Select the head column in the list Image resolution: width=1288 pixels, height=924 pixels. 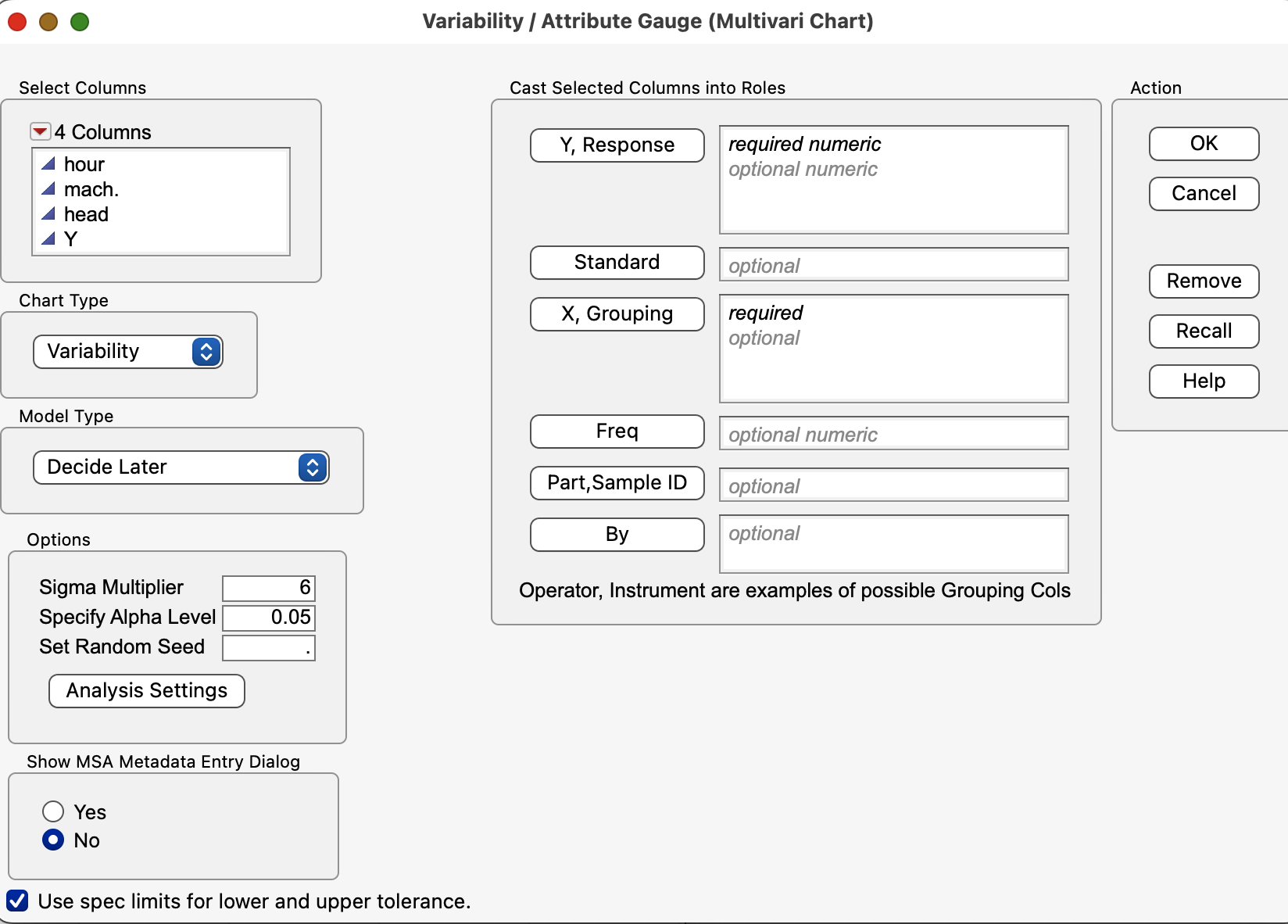(x=86, y=214)
